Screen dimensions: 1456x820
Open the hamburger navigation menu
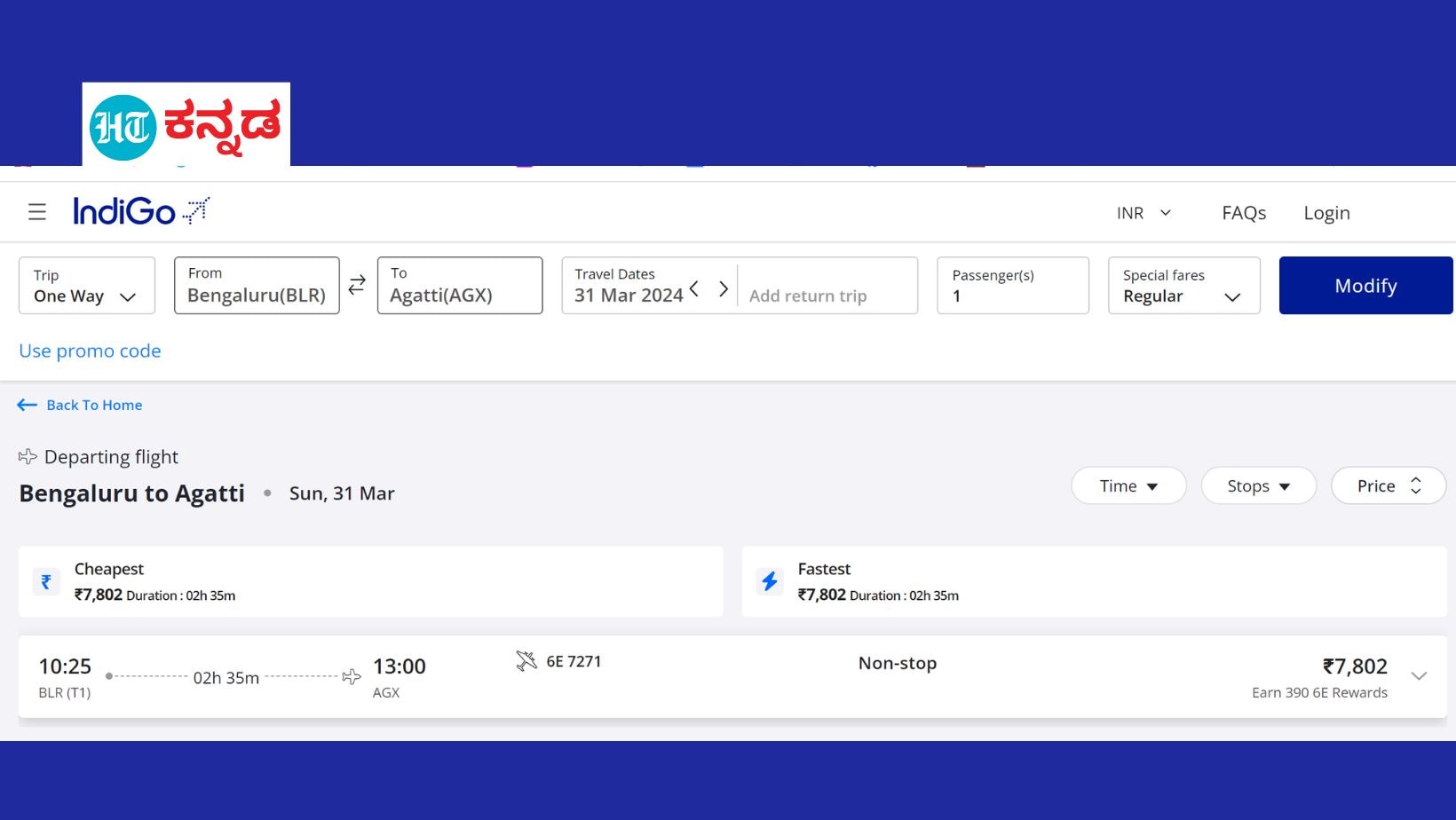(x=37, y=212)
